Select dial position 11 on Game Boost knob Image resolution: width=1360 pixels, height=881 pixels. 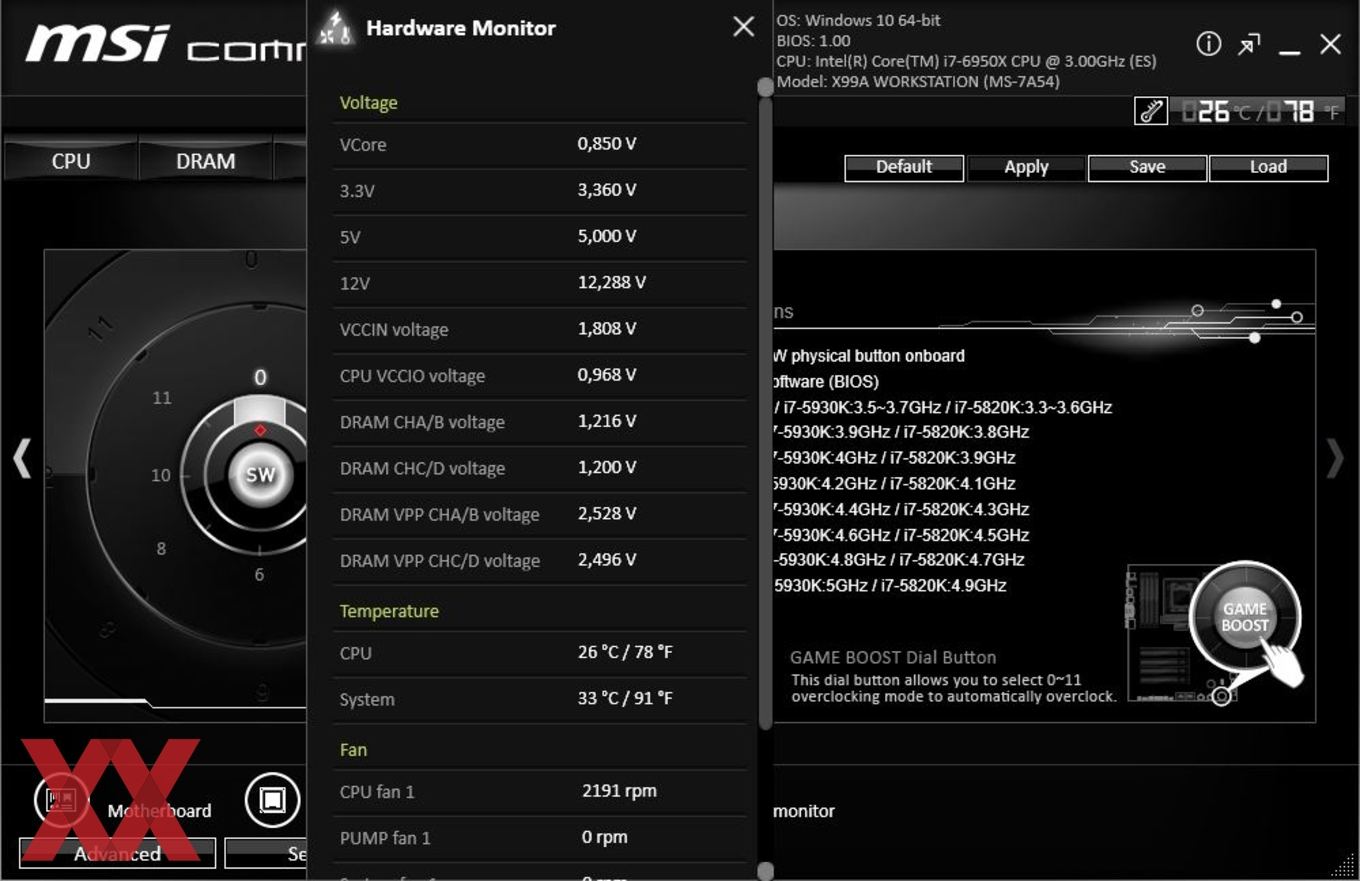(x=161, y=398)
